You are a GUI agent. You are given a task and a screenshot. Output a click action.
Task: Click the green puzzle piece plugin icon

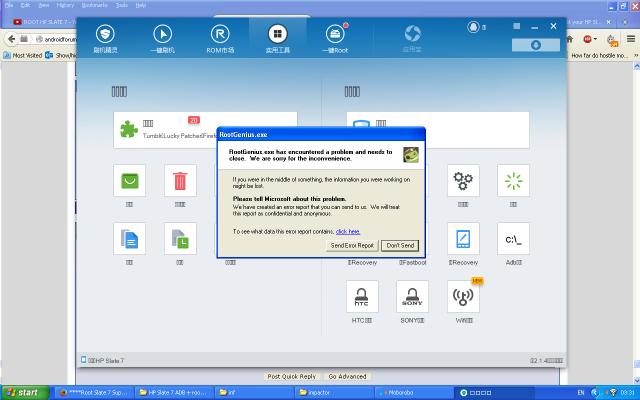click(128, 128)
